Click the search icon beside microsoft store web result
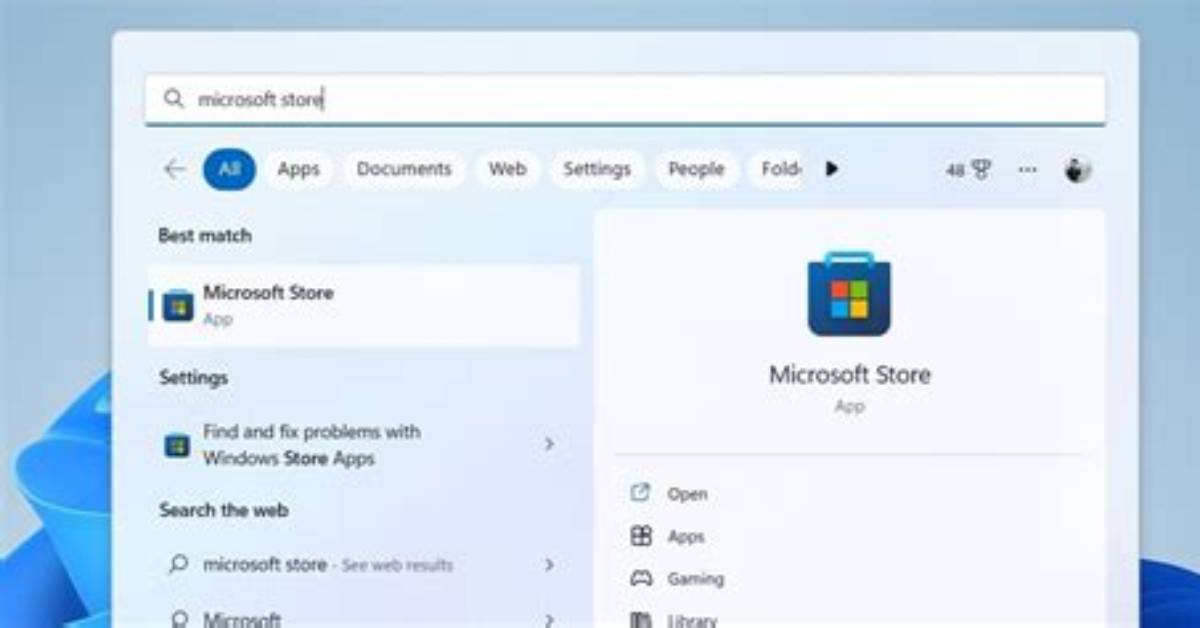This screenshot has height=628, width=1200. click(178, 564)
